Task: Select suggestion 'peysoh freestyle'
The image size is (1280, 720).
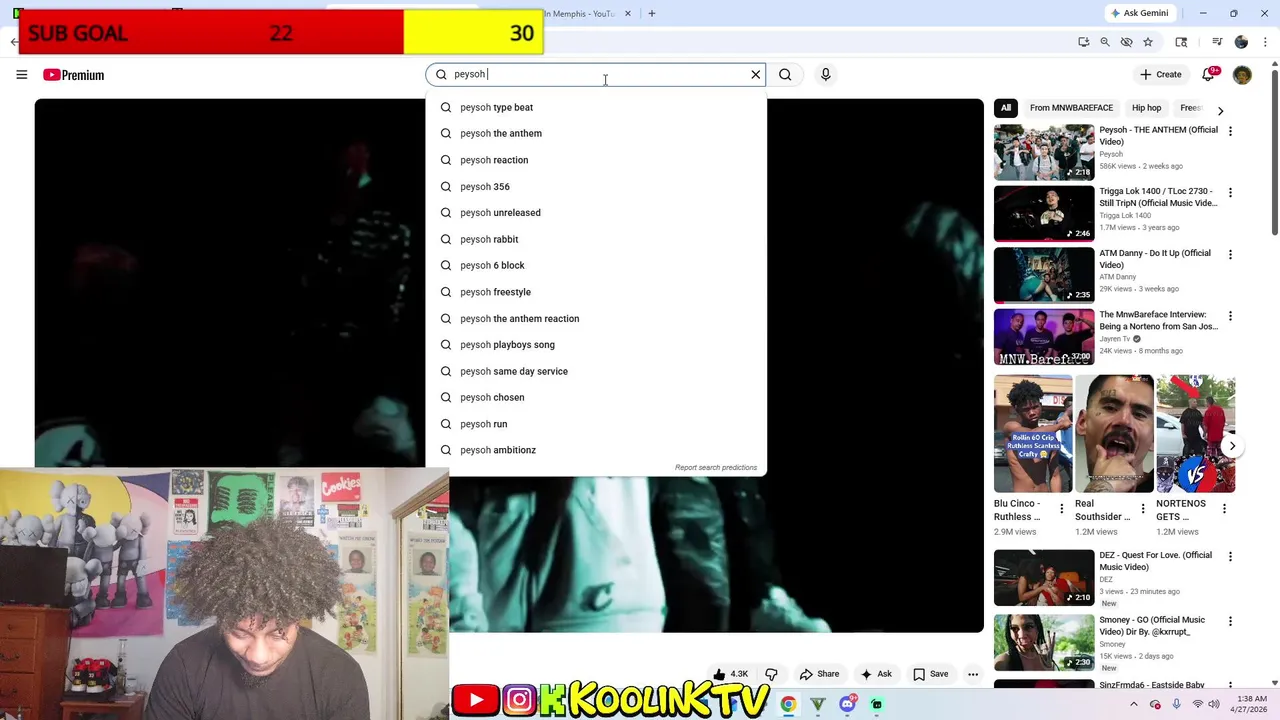Action: tap(596, 292)
